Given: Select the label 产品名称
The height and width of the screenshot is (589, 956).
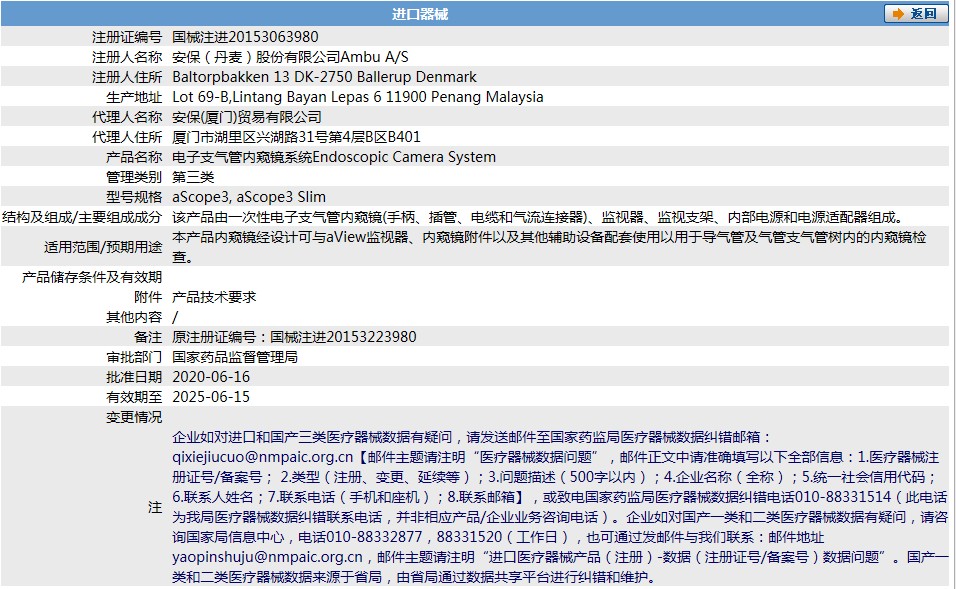Looking at the screenshot, I should (134, 157).
